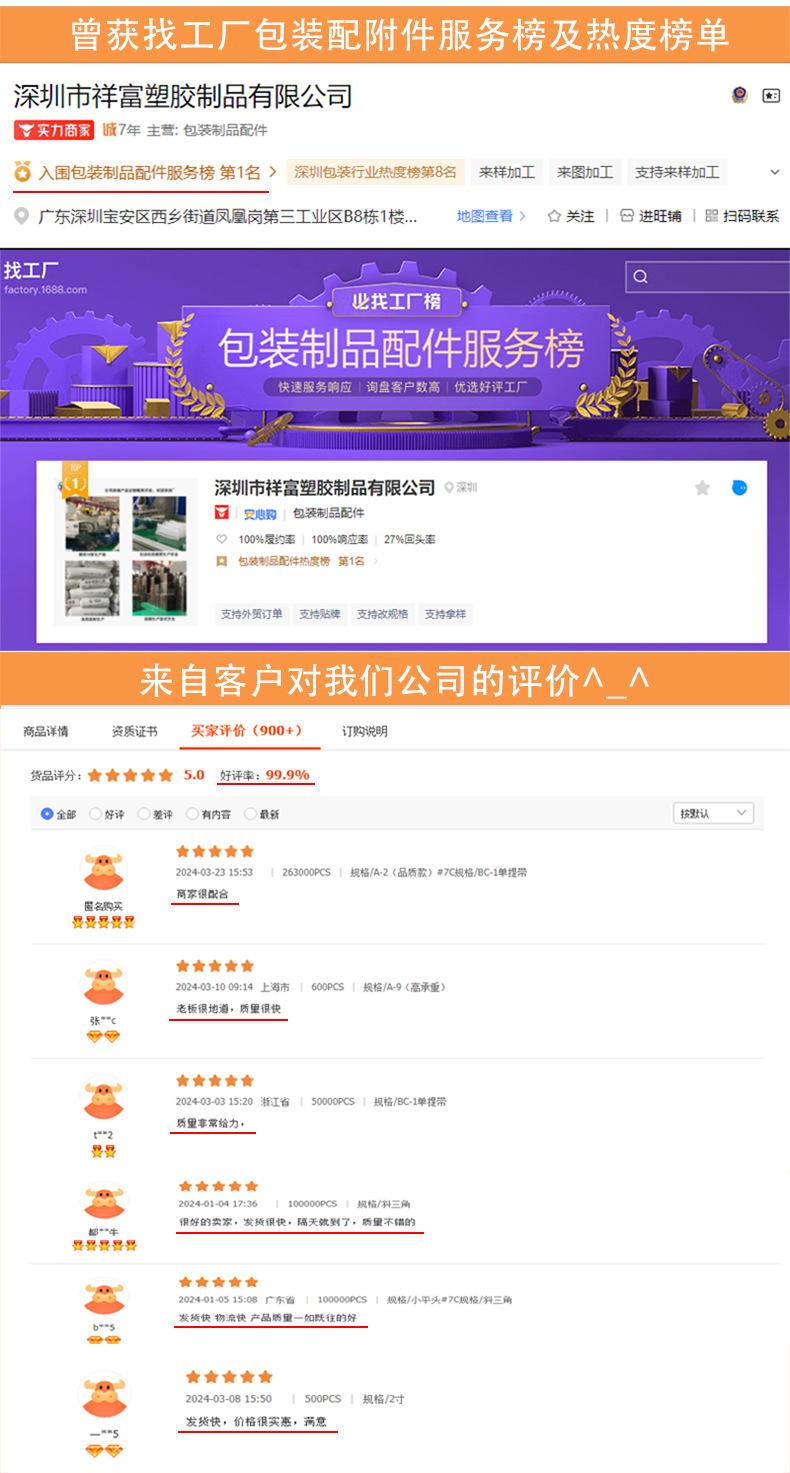Click the police badge icon beside company name
Image resolution: width=790 pixels, height=1473 pixels.
[x=740, y=96]
